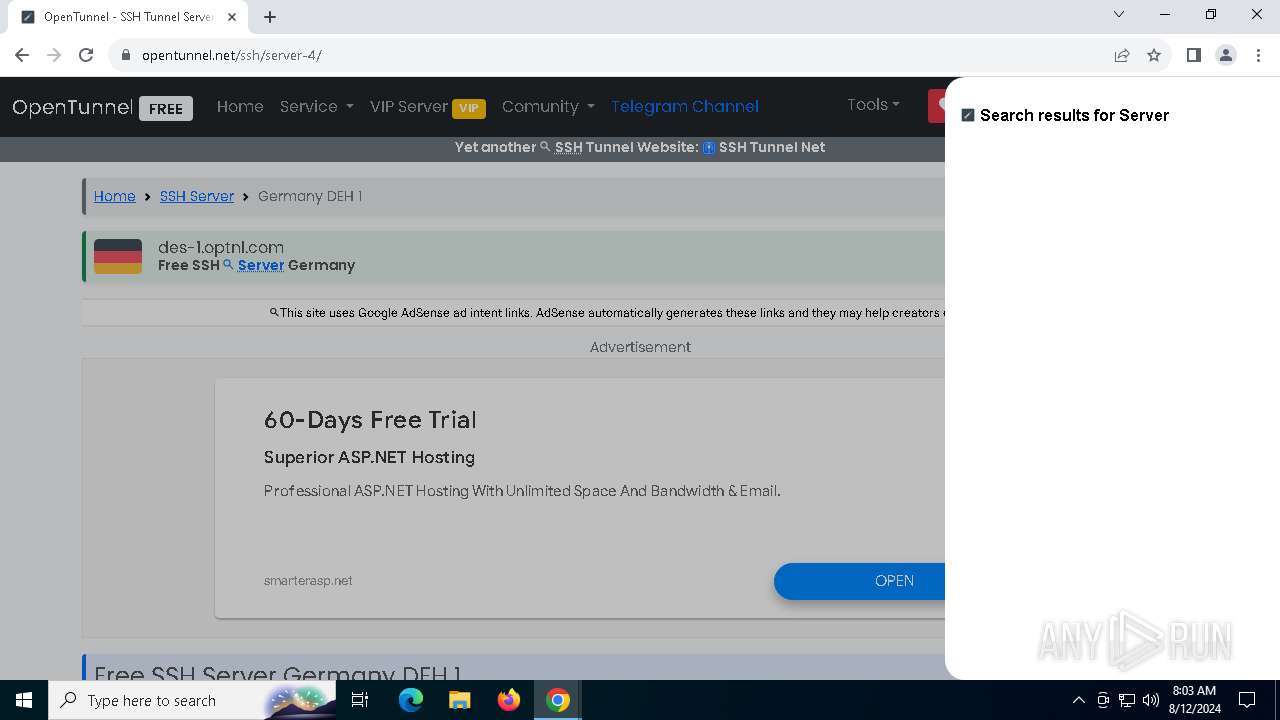Open clock showing 8:03 AM
Image resolution: width=1280 pixels, height=720 pixels.
1194,700
